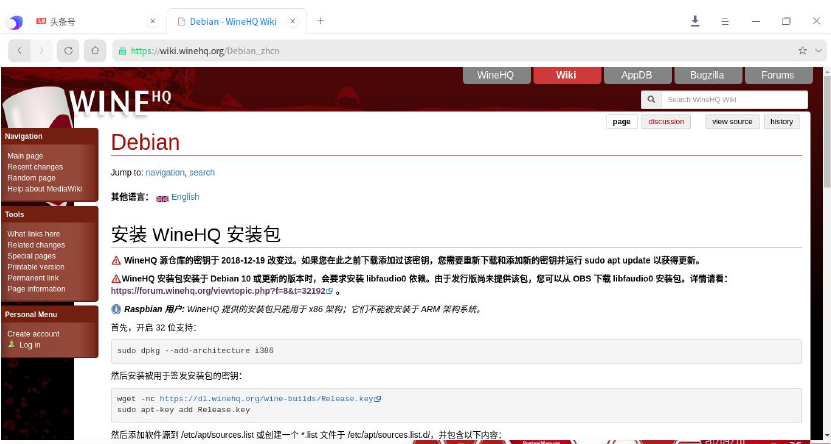831x444 pixels.
Task: Open the WineHQ navigation tab
Action: (x=496, y=75)
